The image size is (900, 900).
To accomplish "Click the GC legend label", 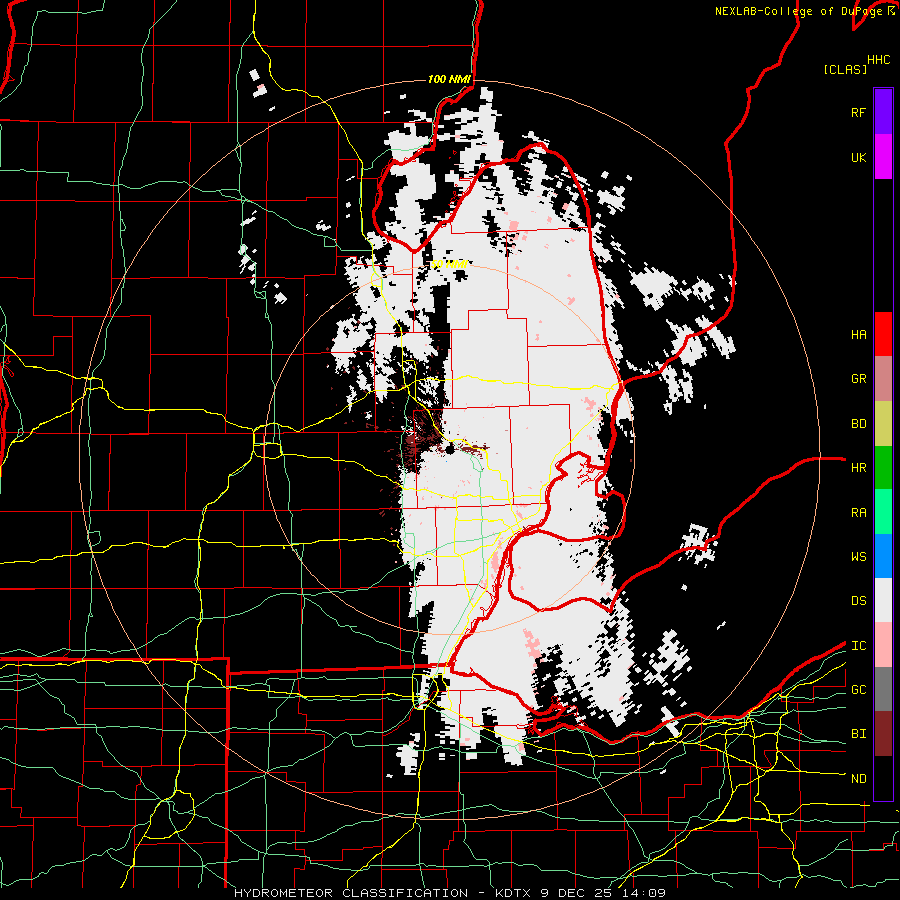I will point(859,689).
